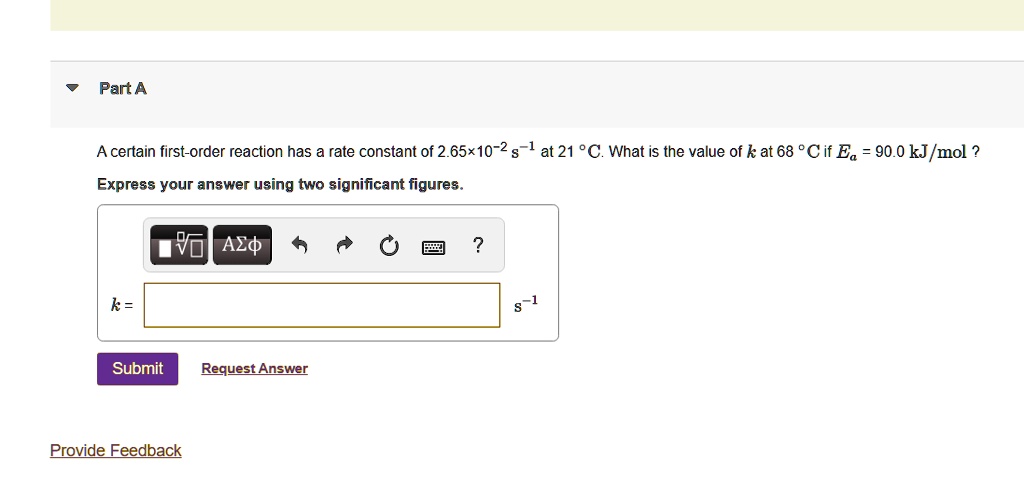Image resolution: width=1024 pixels, height=502 pixels.
Task: Open the Provide Feedback link
Action: coord(116,451)
